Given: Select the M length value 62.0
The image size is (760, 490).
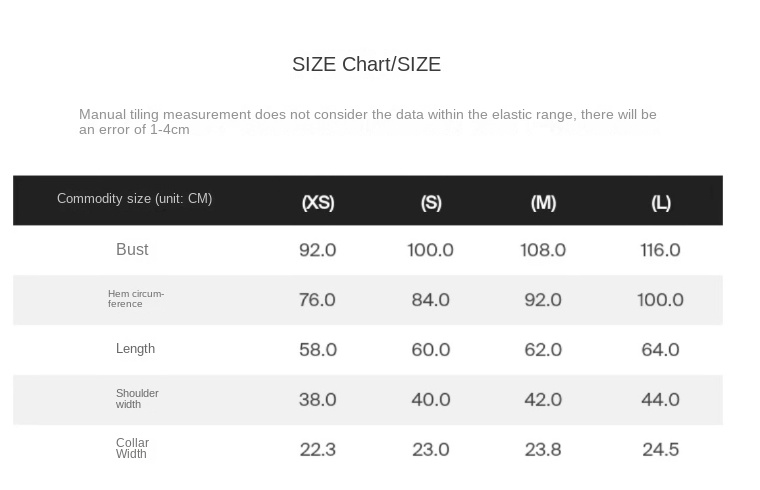Looking at the screenshot, I should pyautogui.click(x=543, y=350).
